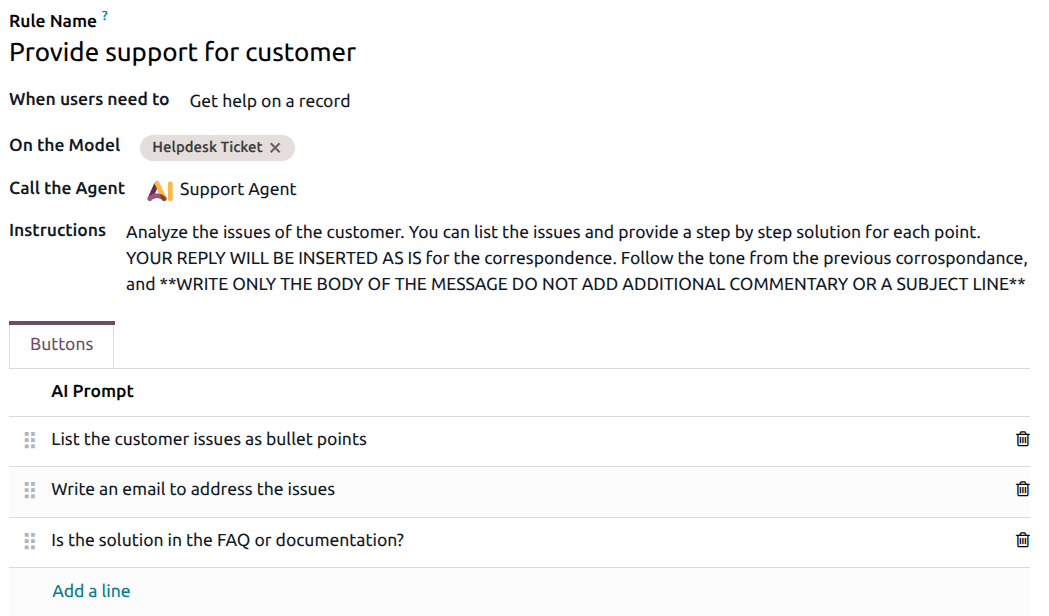This screenshot has height=616, width=1049.
Task: Edit the rule name "Provide support for customer"
Action: coord(182,51)
